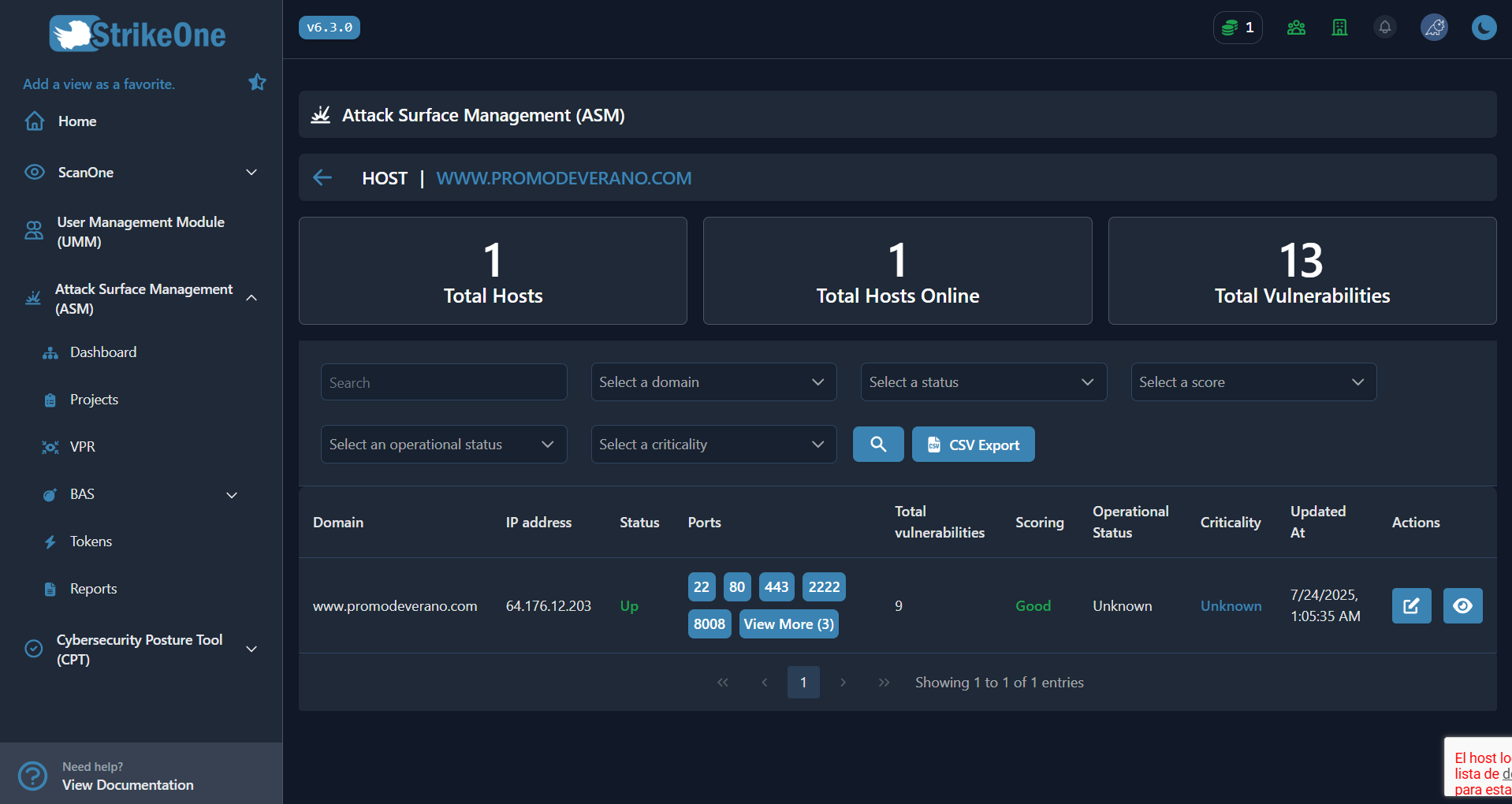The image size is (1512, 804).
Task: Jump to first page double arrow
Action: point(723,683)
